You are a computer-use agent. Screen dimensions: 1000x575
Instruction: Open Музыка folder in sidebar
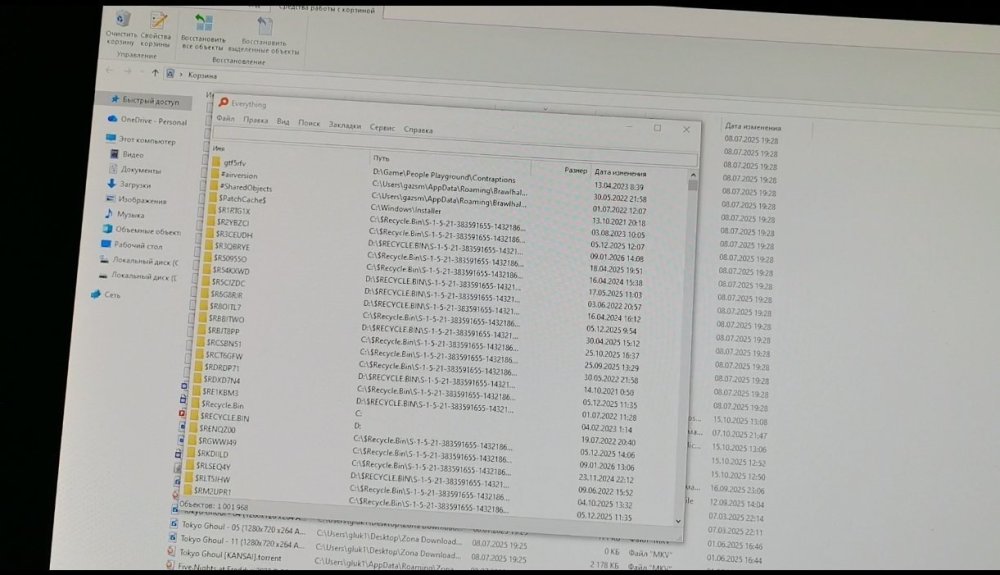[x=125, y=214]
